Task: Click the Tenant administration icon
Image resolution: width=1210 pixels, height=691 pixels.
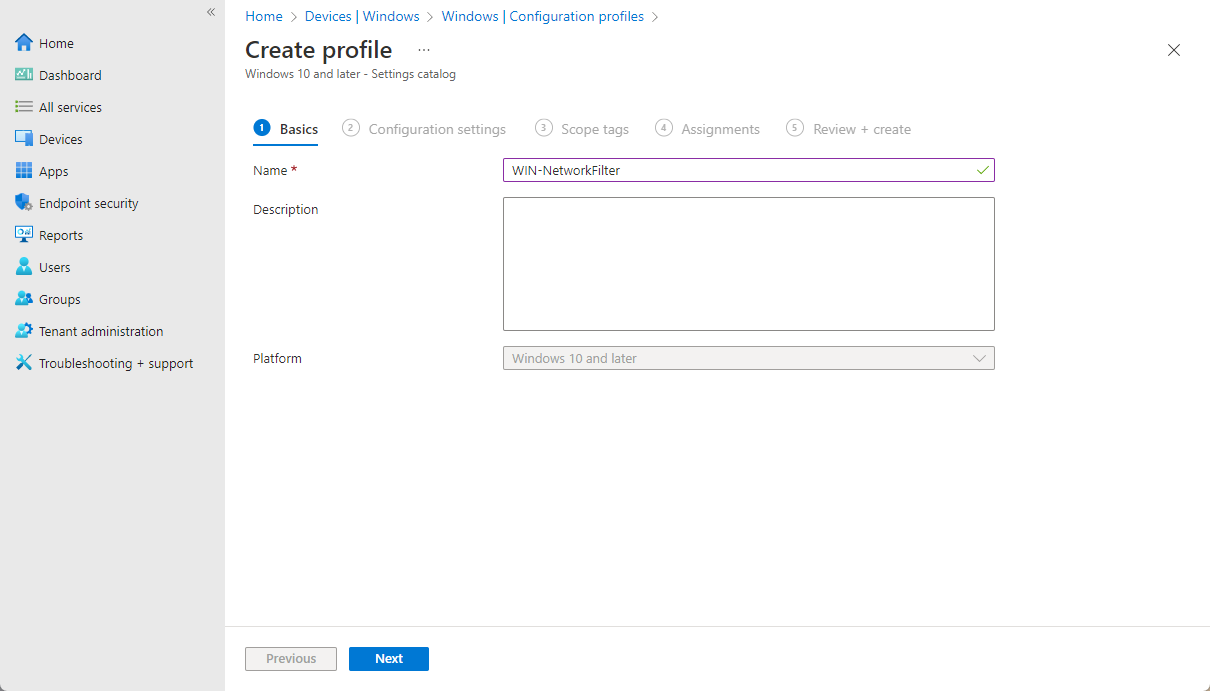Action: click(24, 331)
